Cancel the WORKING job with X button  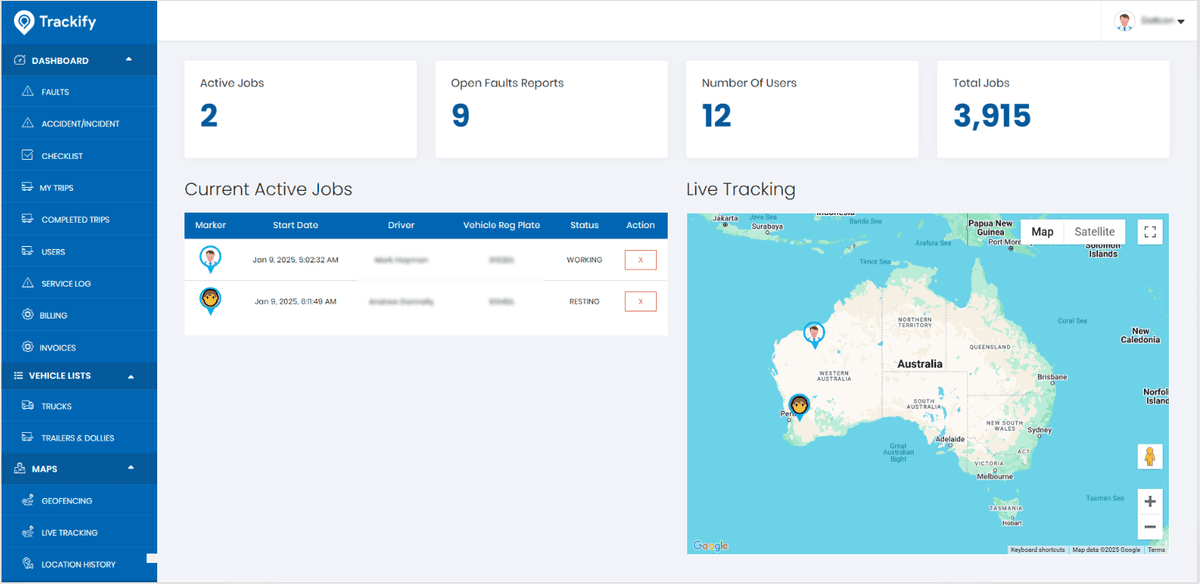click(x=640, y=260)
